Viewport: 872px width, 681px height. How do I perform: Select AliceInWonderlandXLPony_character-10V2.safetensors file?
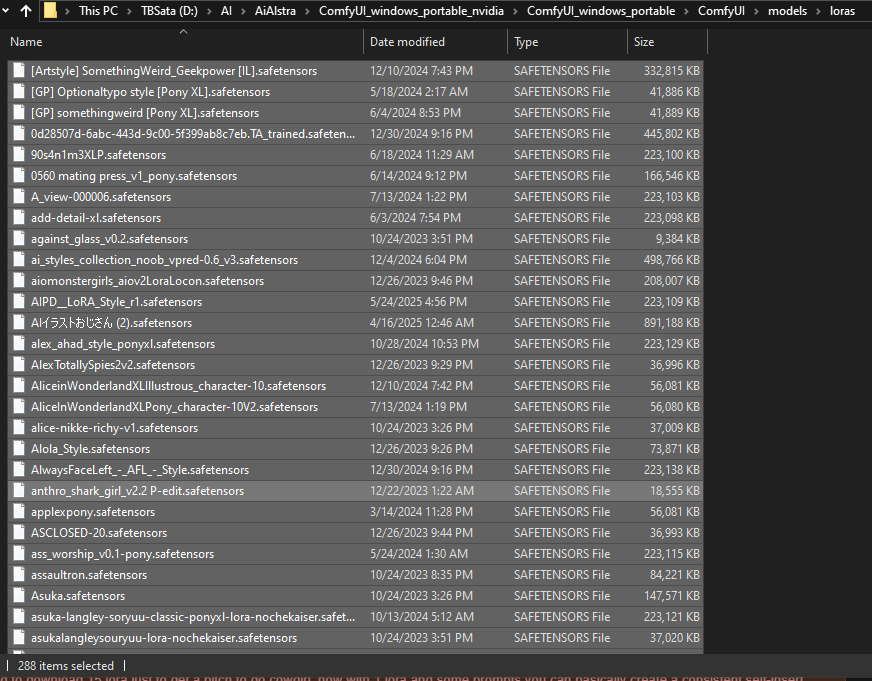point(174,407)
